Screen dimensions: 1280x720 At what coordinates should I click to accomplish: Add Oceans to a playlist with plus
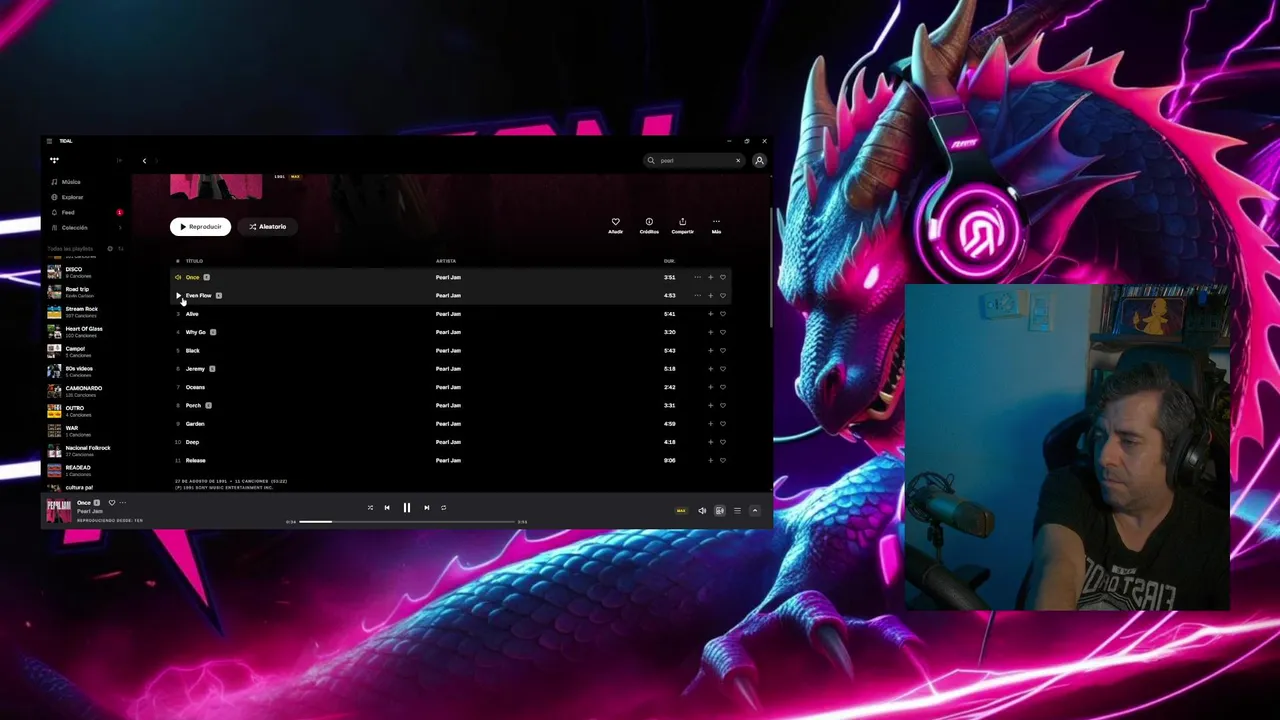[710, 387]
